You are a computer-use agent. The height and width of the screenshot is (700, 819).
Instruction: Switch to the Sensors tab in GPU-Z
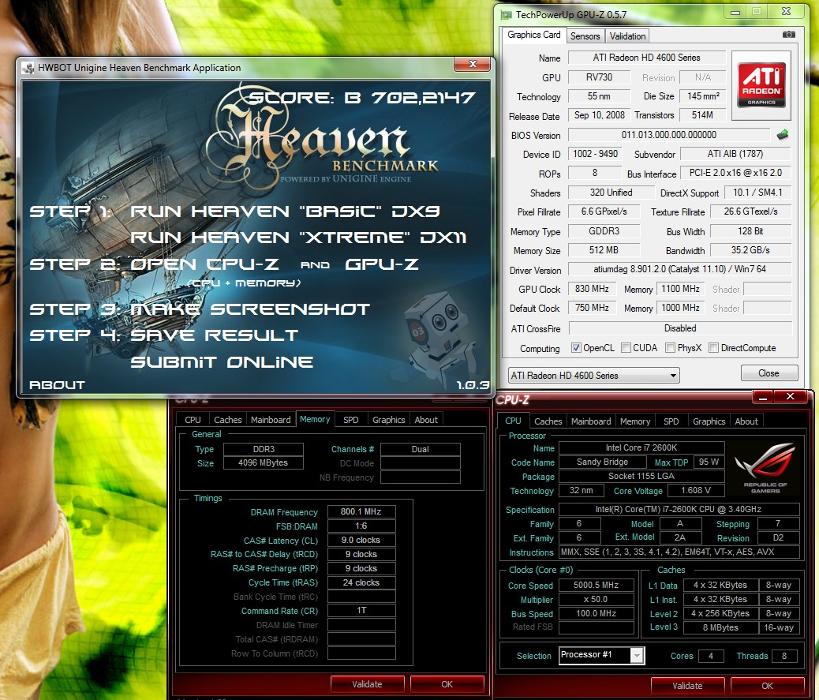pyautogui.click(x=585, y=36)
